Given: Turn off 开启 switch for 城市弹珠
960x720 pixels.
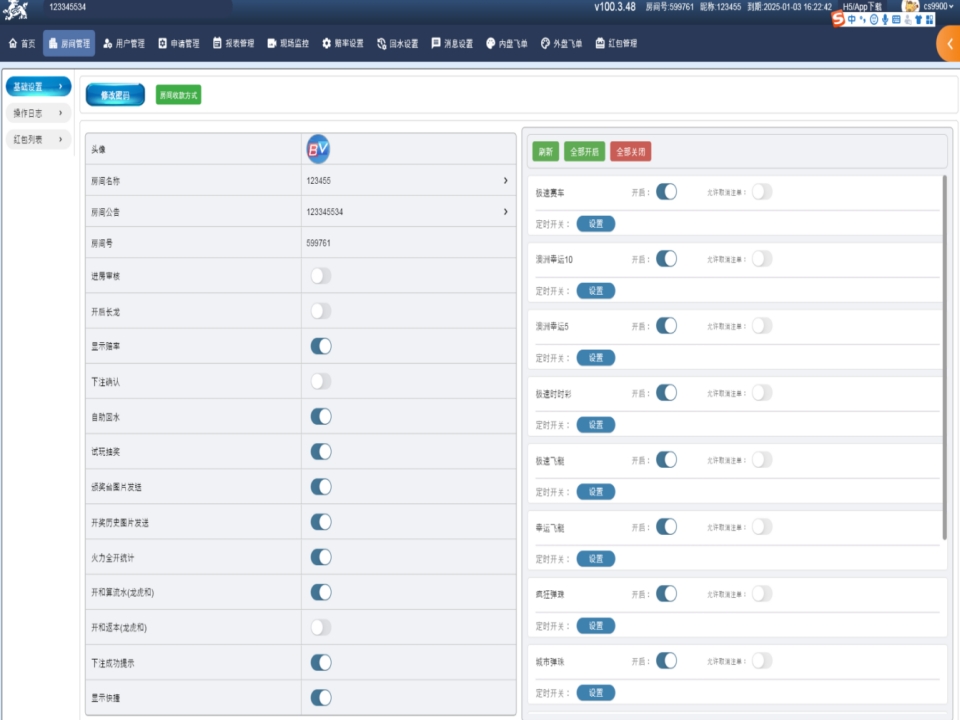Looking at the screenshot, I should [667, 661].
